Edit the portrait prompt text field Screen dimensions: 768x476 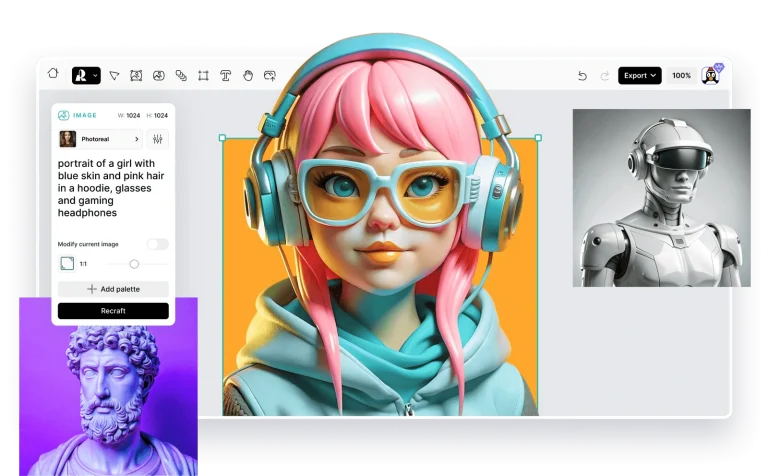(x=111, y=188)
